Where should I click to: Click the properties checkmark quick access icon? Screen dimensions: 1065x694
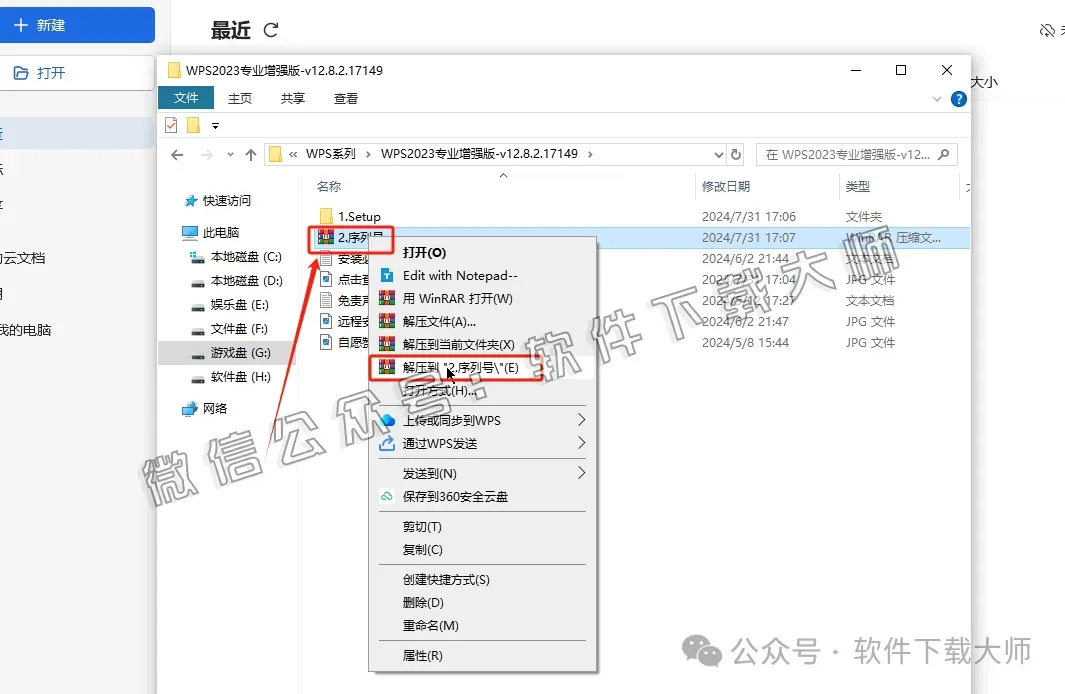(171, 125)
